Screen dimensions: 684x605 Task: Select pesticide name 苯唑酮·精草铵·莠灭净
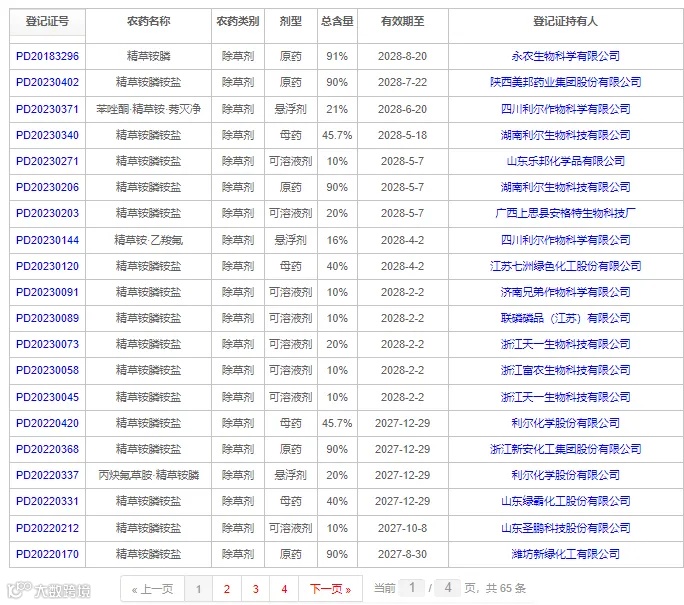pos(149,109)
